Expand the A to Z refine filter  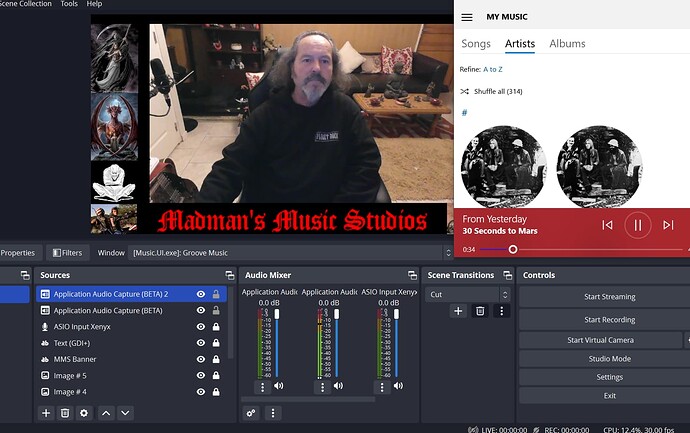[x=495, y=69]
